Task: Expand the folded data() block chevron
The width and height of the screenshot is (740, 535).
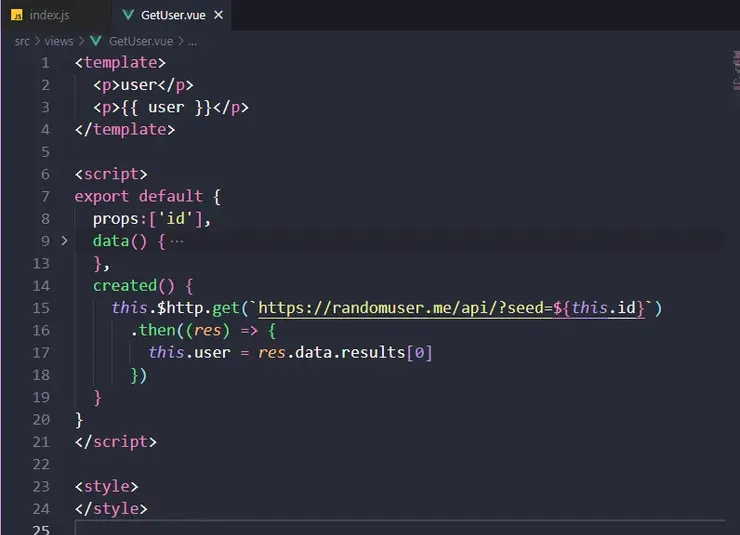Action: pyautogui.click(x=65, y=241)
